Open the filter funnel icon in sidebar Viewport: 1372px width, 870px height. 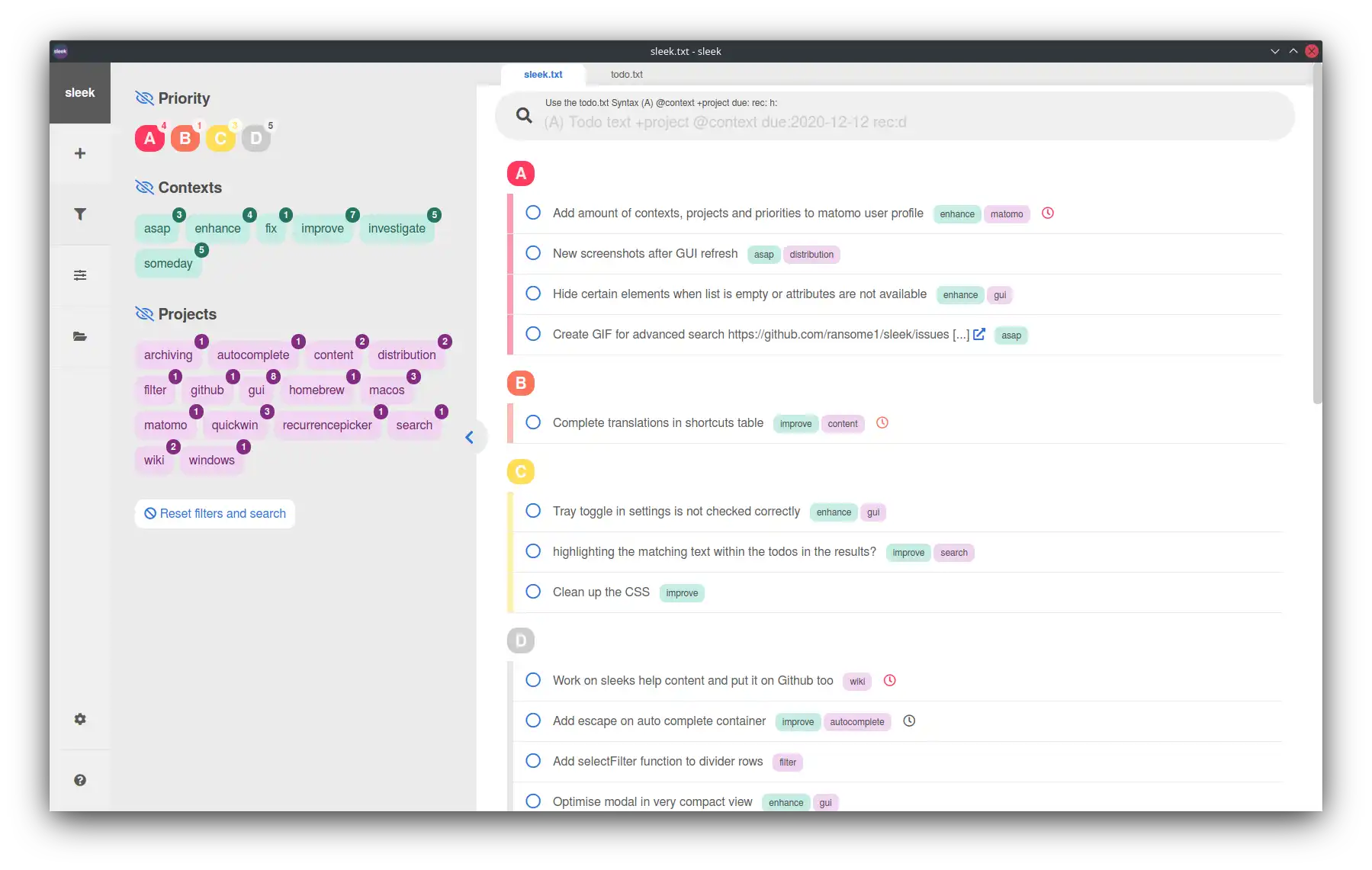[x=80, y=214]
